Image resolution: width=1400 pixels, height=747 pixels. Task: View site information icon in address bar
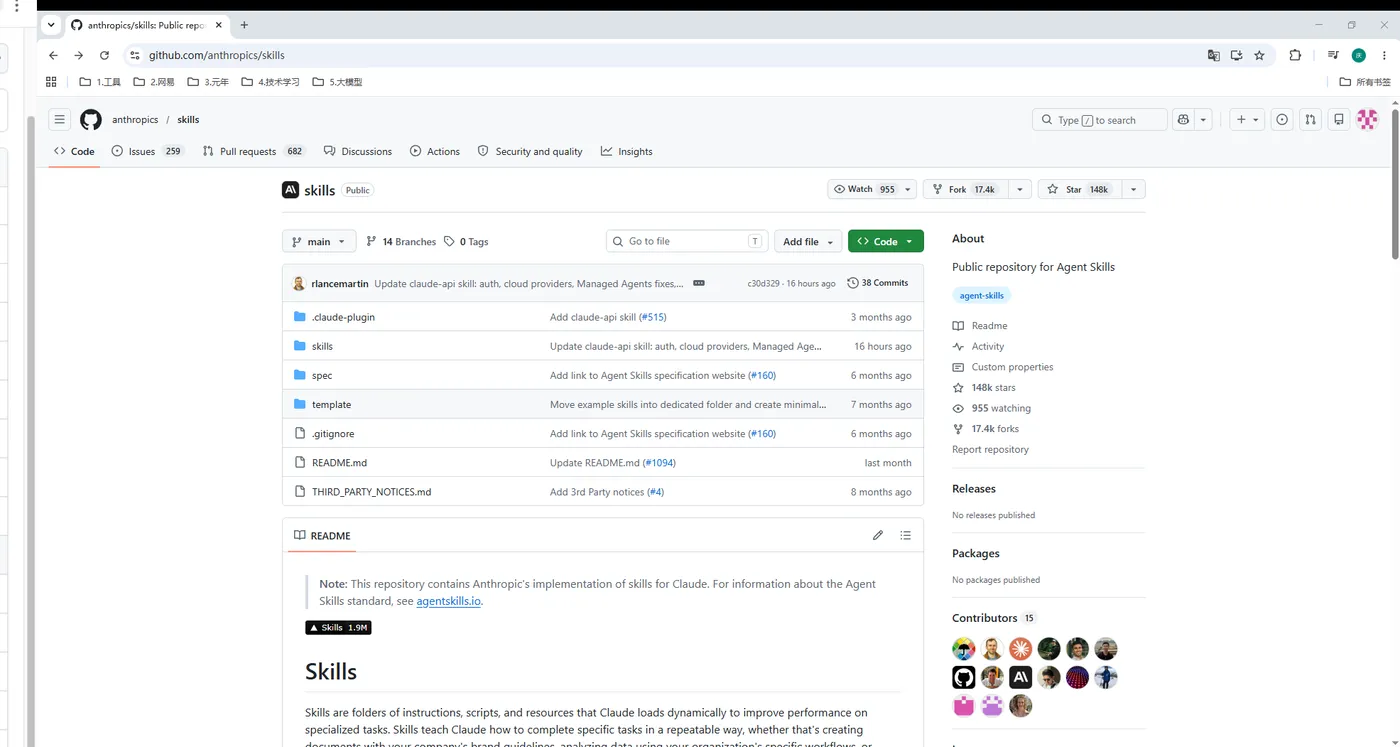click(135, 55)
